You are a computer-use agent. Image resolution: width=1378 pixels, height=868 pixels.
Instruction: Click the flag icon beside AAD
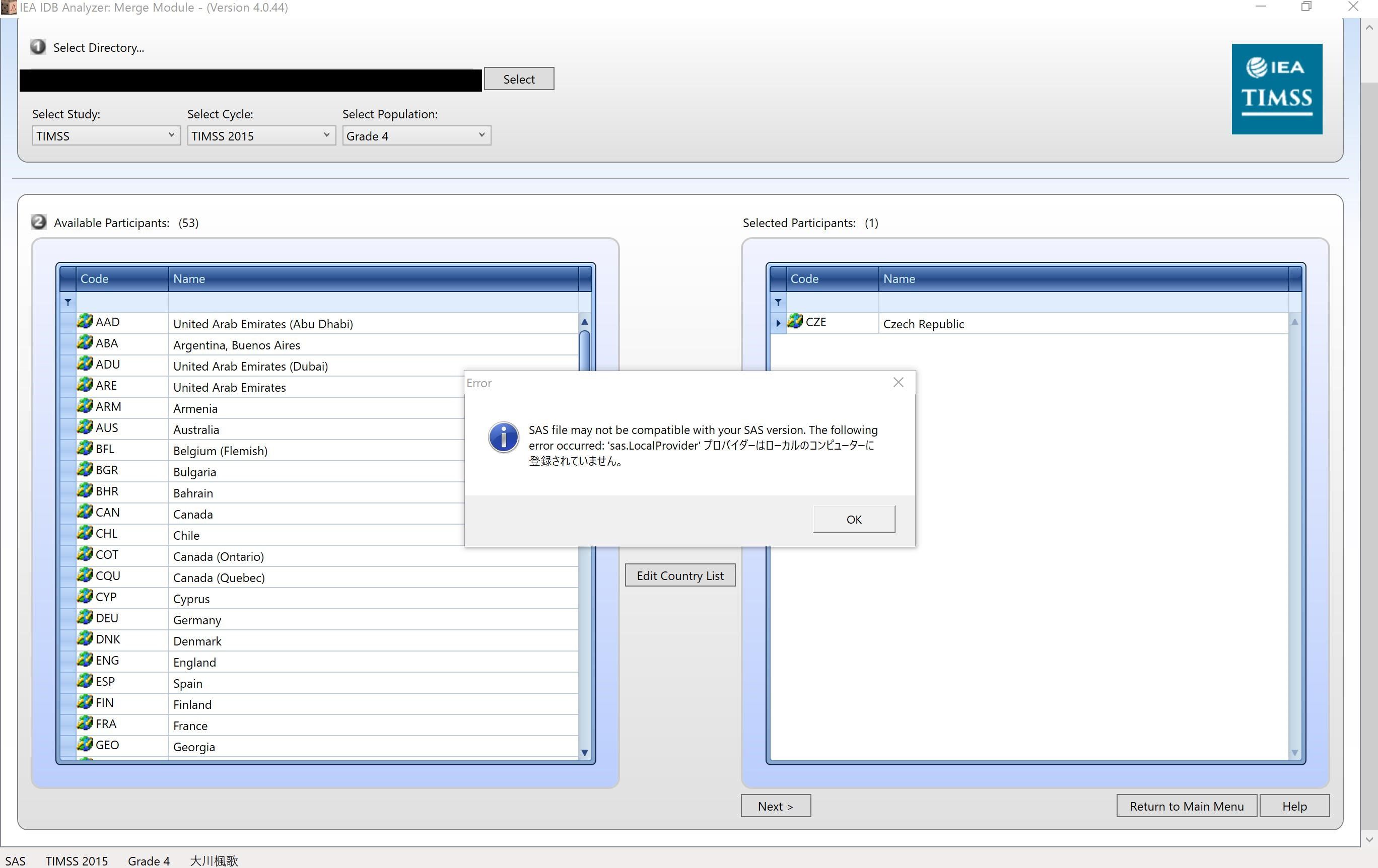click(x=84, y=321)
